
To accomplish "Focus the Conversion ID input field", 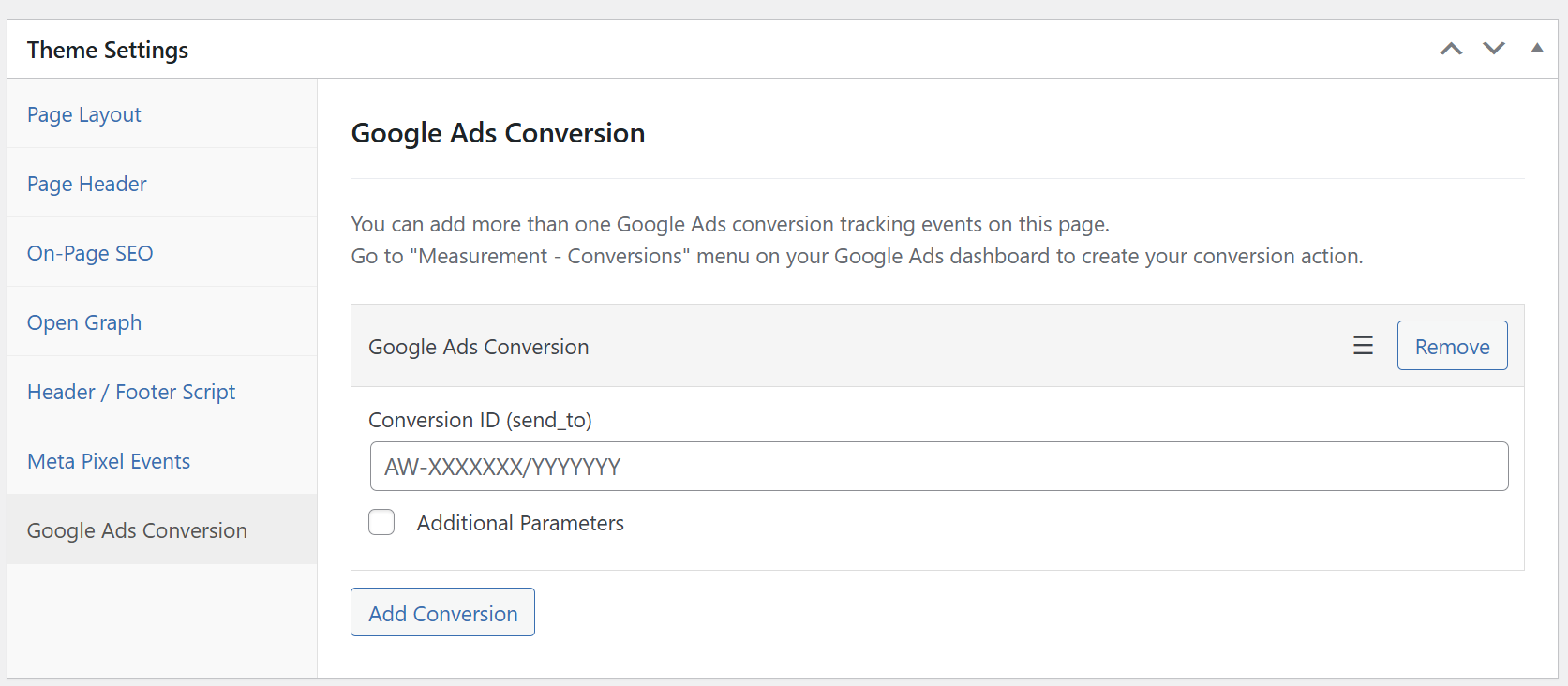I will 937,466.
